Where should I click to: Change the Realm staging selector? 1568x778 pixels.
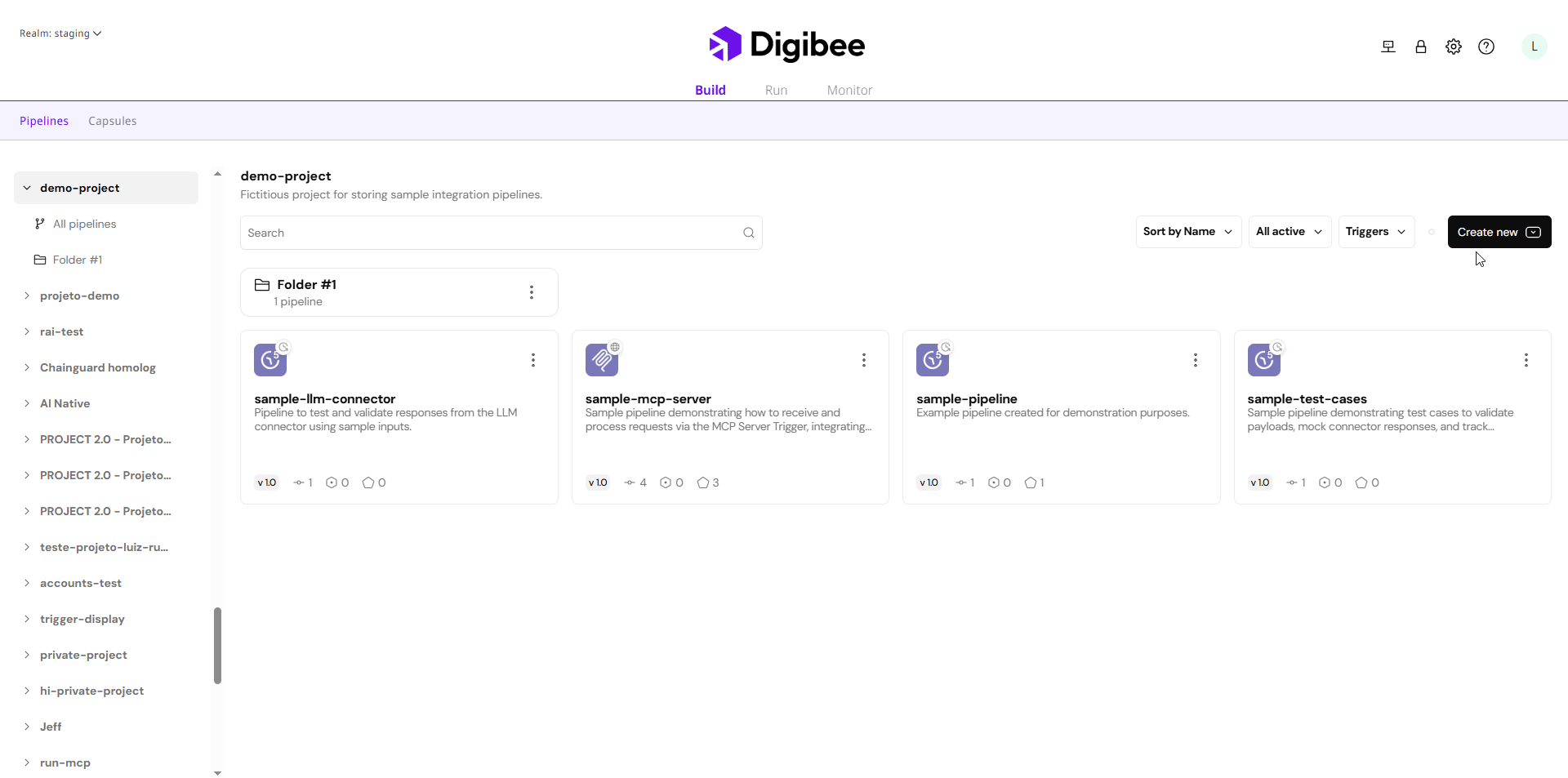pyautogui.click(x=60, y=33)
